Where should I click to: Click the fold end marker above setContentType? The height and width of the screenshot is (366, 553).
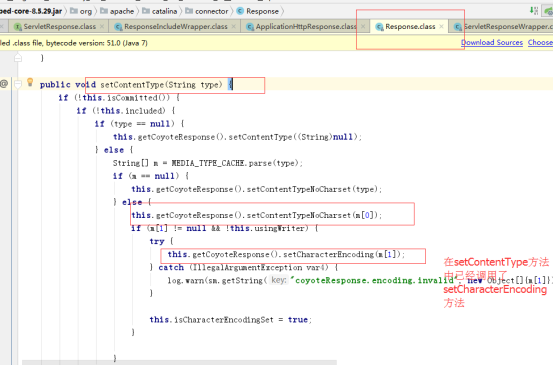18,57
